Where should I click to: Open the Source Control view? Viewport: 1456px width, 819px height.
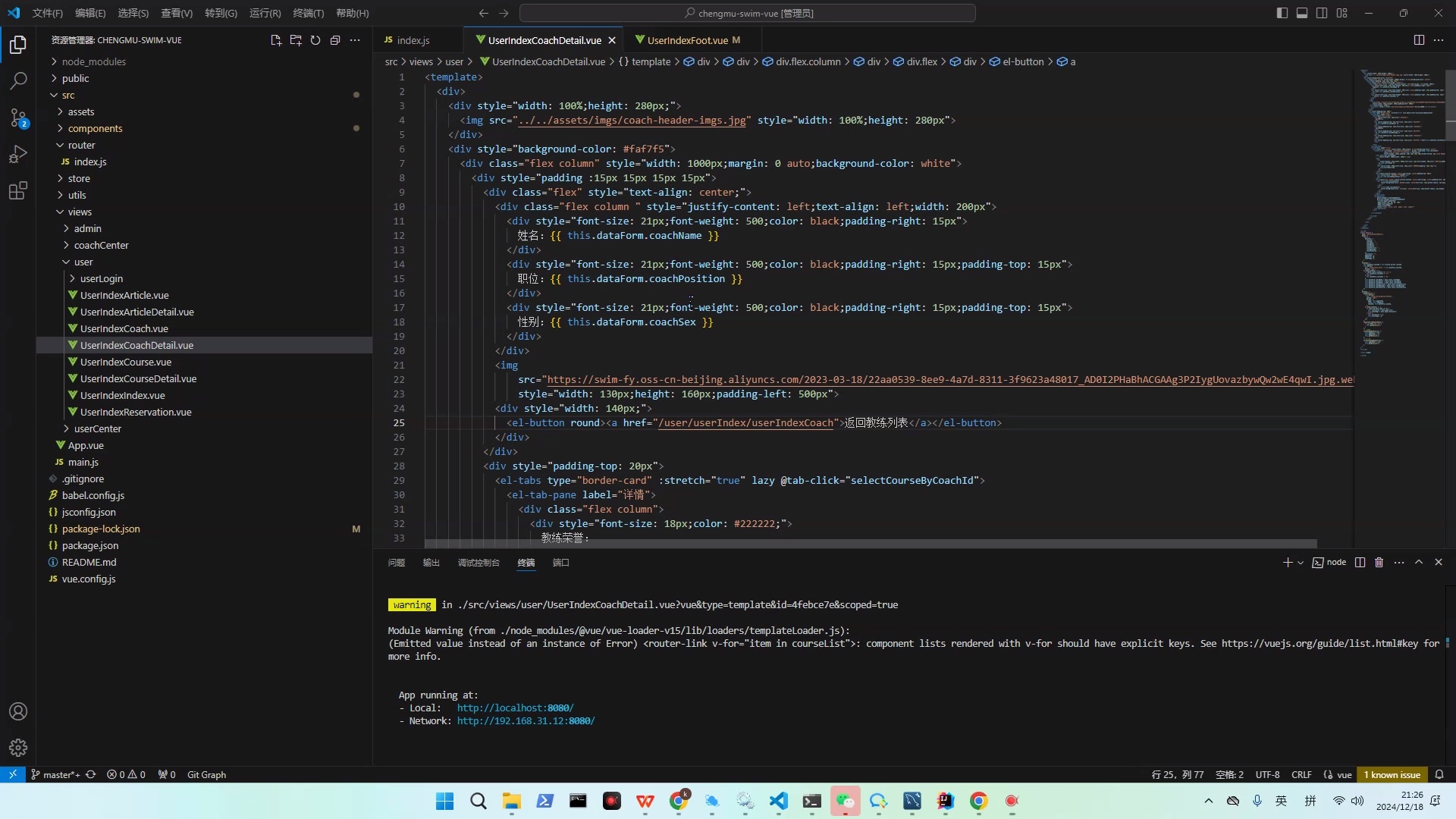[x=18, y=118]
